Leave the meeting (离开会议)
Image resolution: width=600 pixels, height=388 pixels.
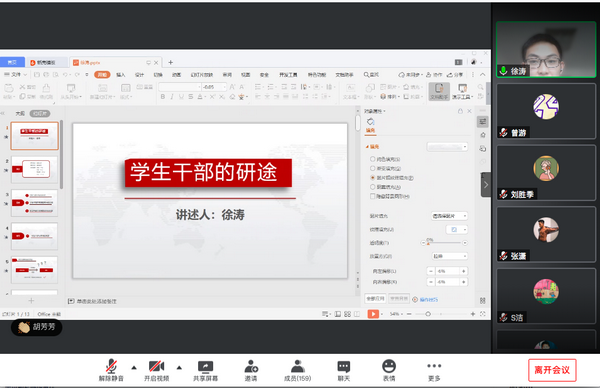pyautogui.click(x=552, y=370)
